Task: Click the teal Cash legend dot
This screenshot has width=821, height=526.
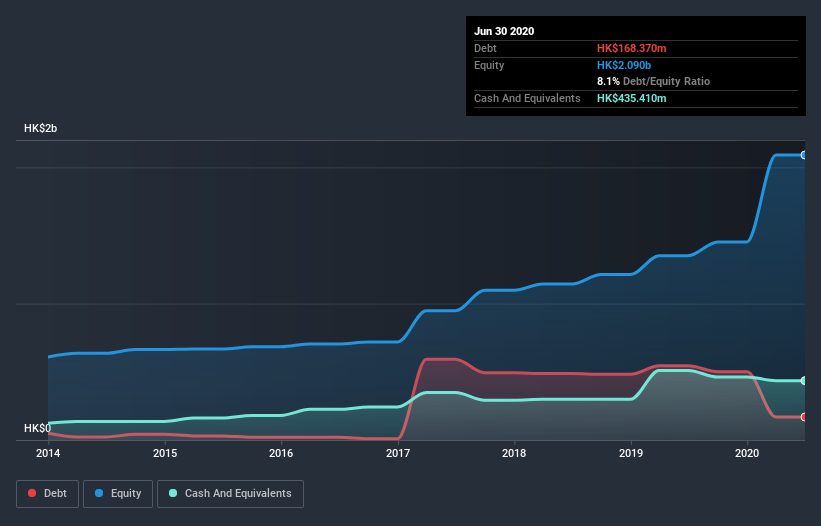Action: coord(173,493)
